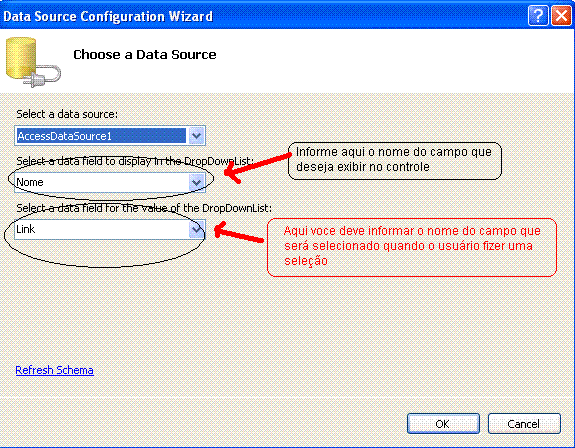The image size is (575, 448).
Task: Dismiss dialog with Cancel button
Action: (x=524, y=424)
